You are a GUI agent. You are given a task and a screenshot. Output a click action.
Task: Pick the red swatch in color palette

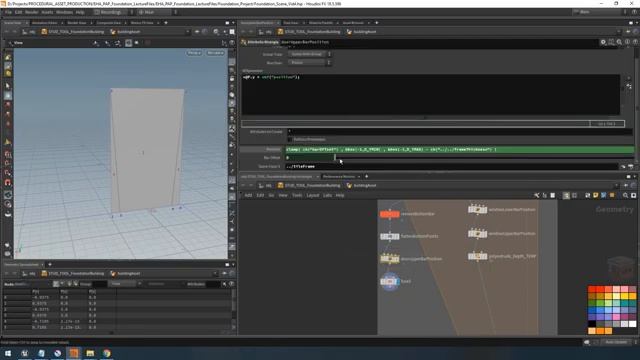(591, 289)
